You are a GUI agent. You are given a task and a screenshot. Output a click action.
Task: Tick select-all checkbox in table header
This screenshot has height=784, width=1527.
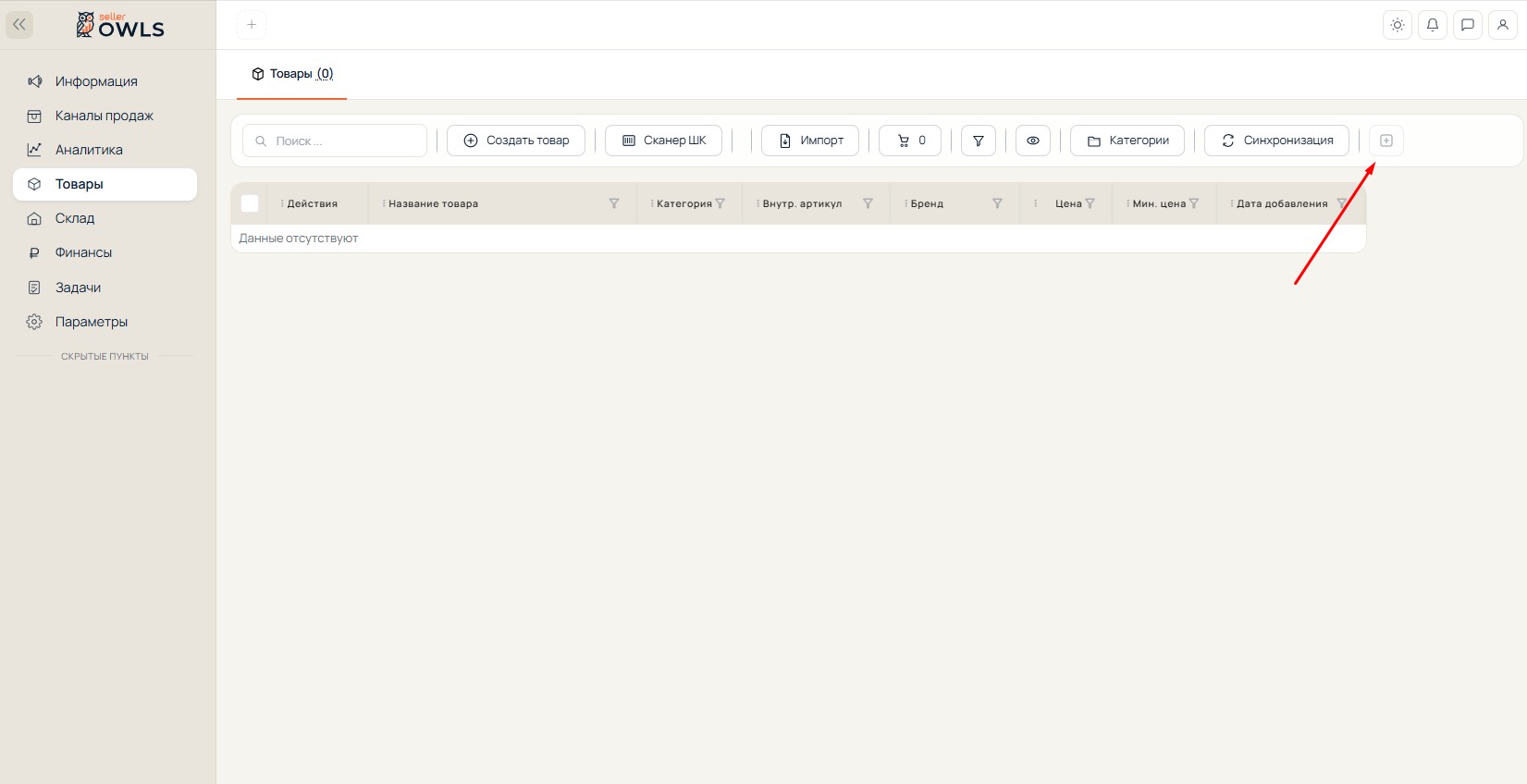point(250,203)
